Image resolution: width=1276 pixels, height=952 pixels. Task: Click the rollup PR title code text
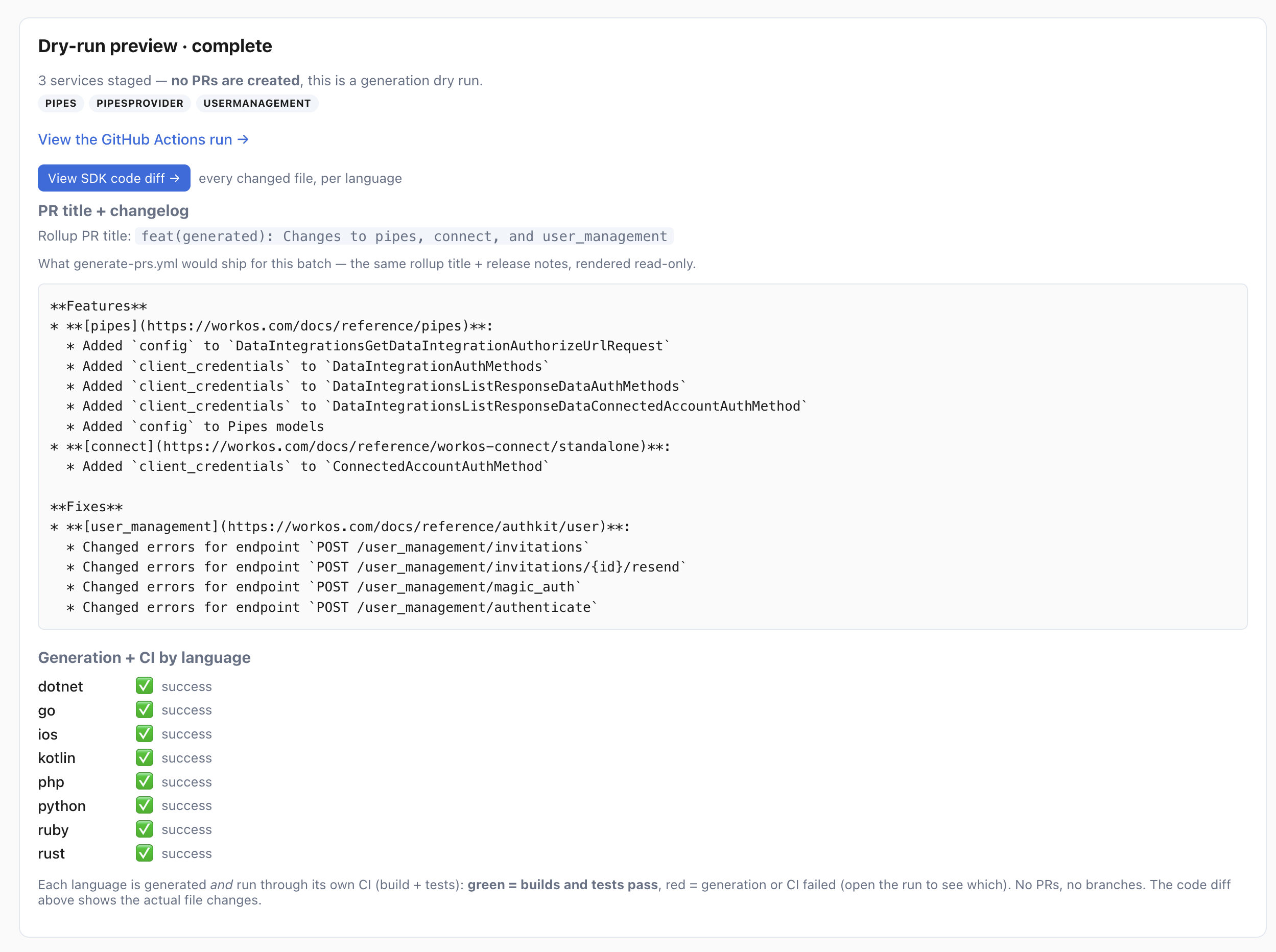click(404, 236)
